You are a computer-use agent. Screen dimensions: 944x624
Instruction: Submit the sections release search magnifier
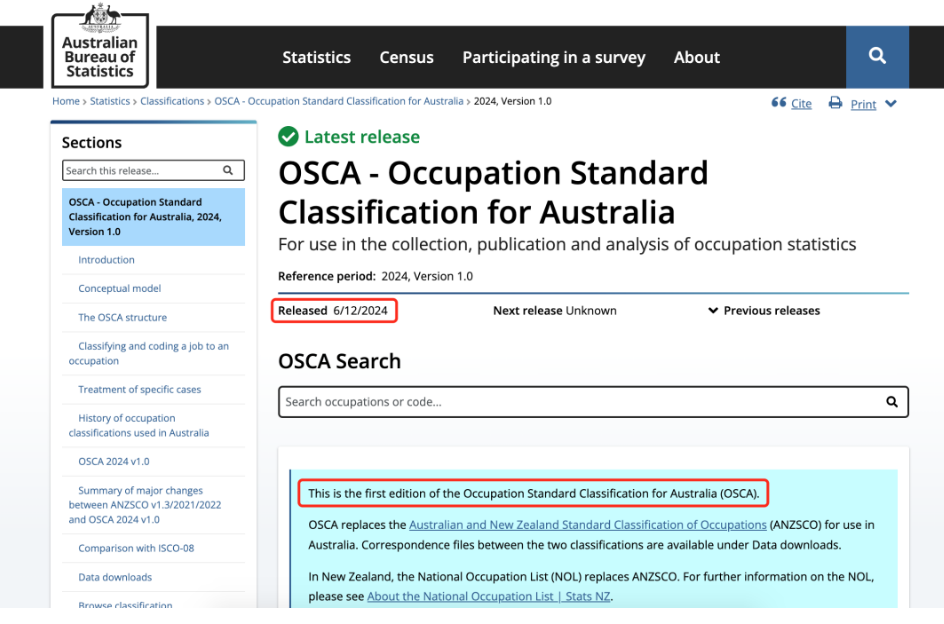[228, 170]
